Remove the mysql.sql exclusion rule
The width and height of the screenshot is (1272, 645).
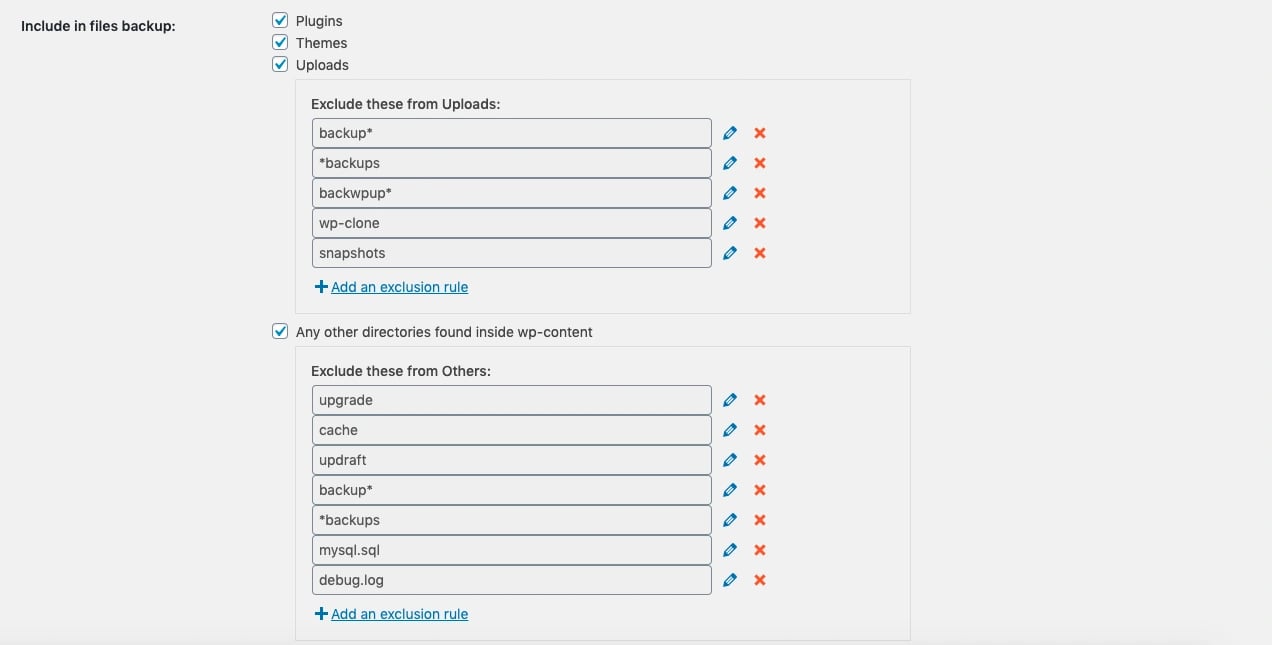click(x=760, y=550)
